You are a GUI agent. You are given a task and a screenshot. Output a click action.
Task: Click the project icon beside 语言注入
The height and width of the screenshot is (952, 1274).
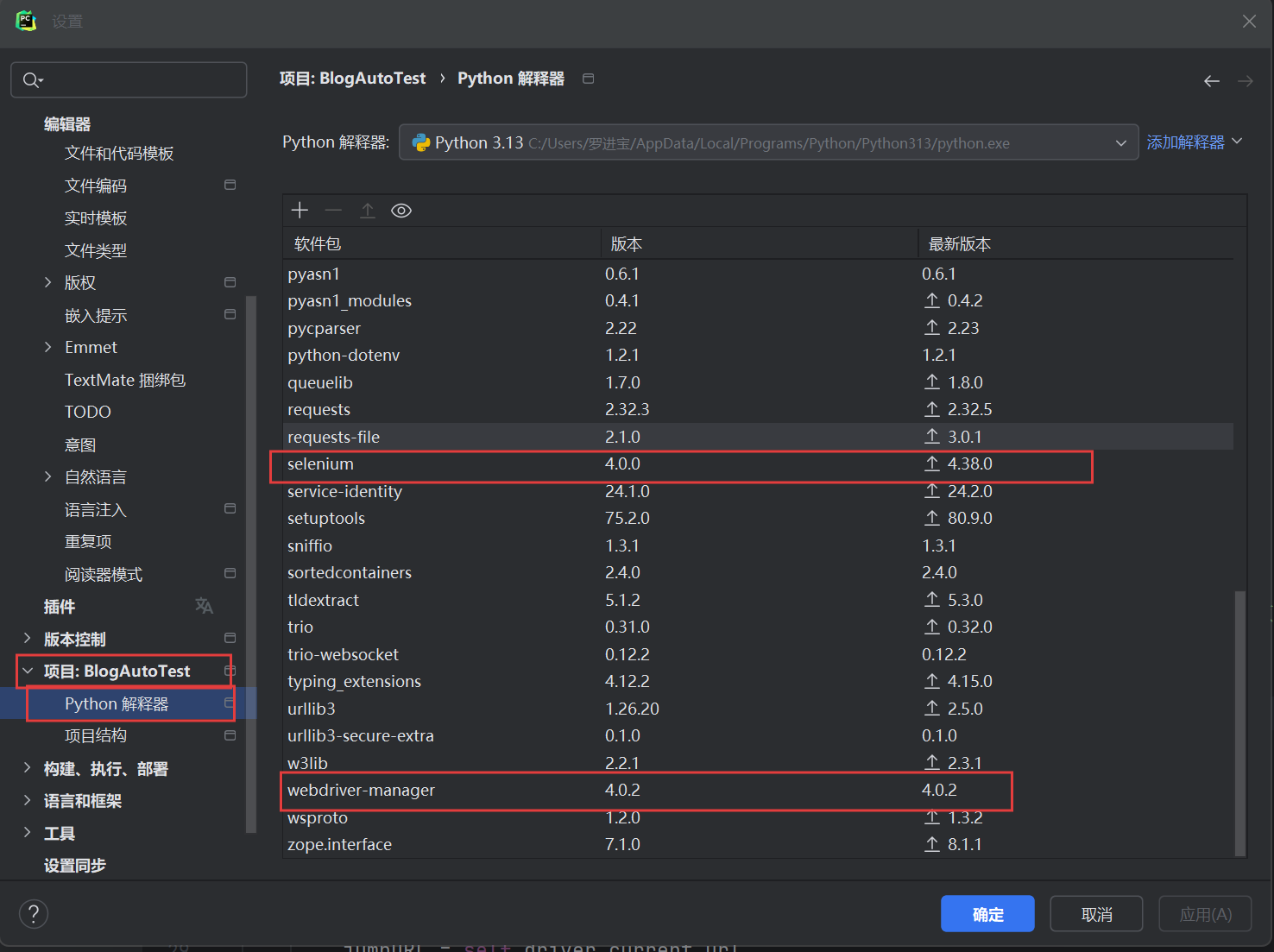click(230, 509)
